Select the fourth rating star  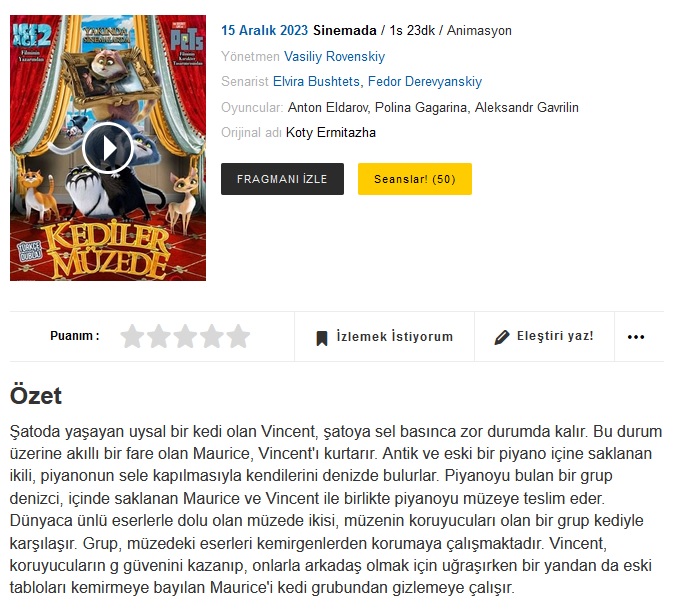(x=212, y=336)
